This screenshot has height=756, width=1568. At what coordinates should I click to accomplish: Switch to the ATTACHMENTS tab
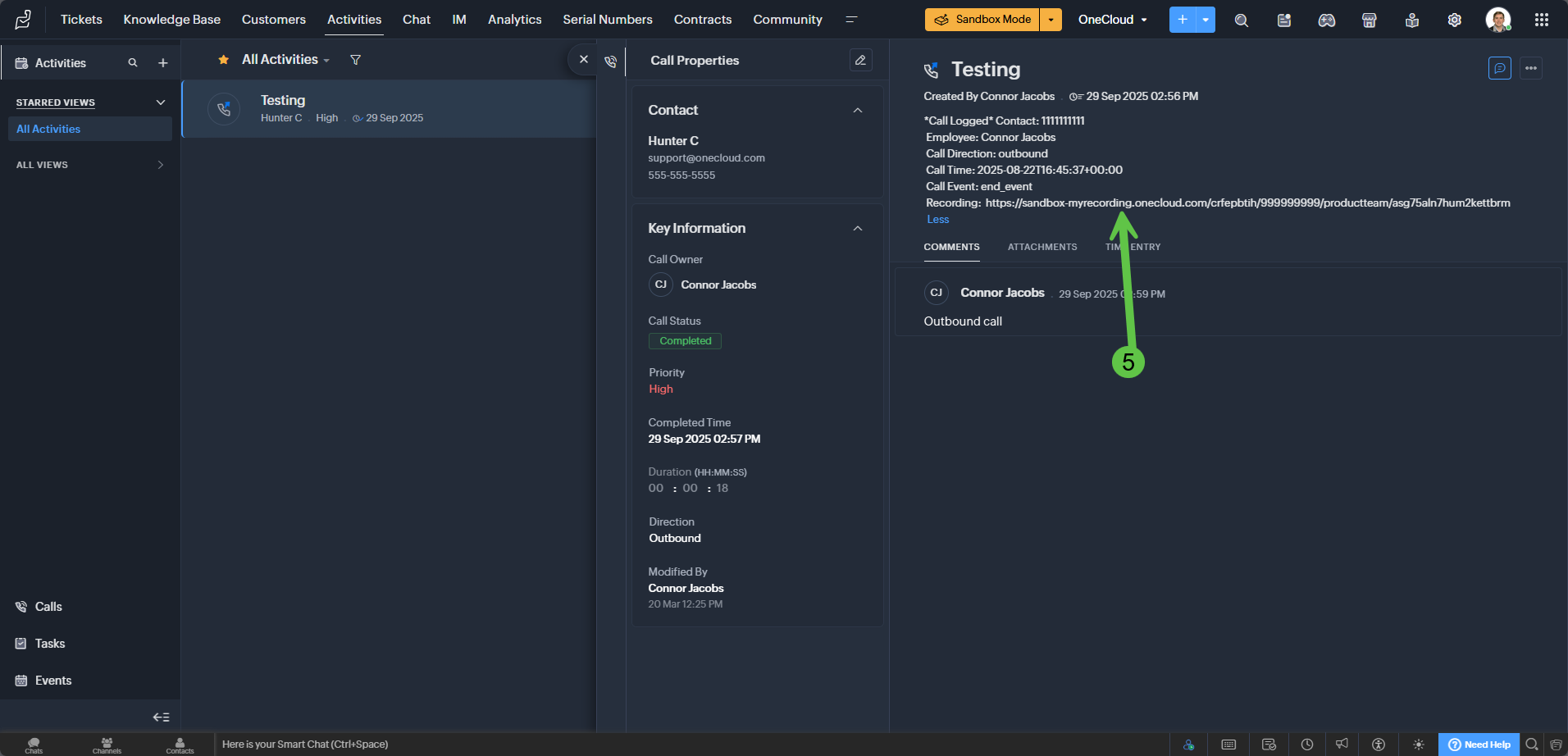coord(1042,247)
